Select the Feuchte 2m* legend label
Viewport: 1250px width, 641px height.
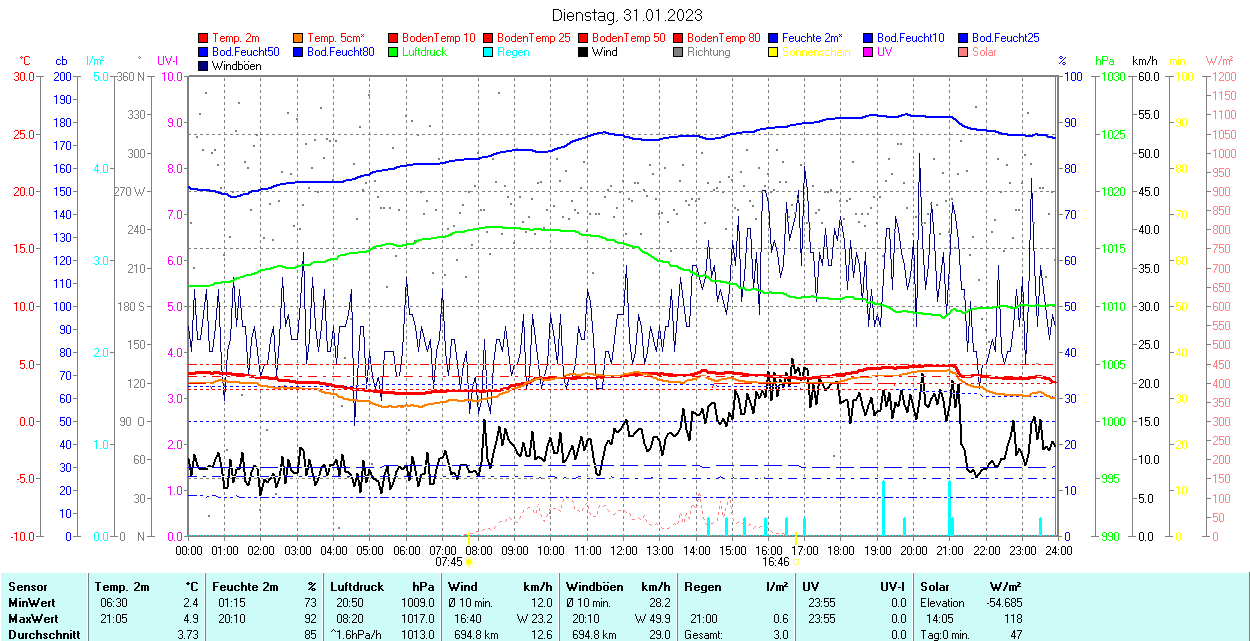812,38
